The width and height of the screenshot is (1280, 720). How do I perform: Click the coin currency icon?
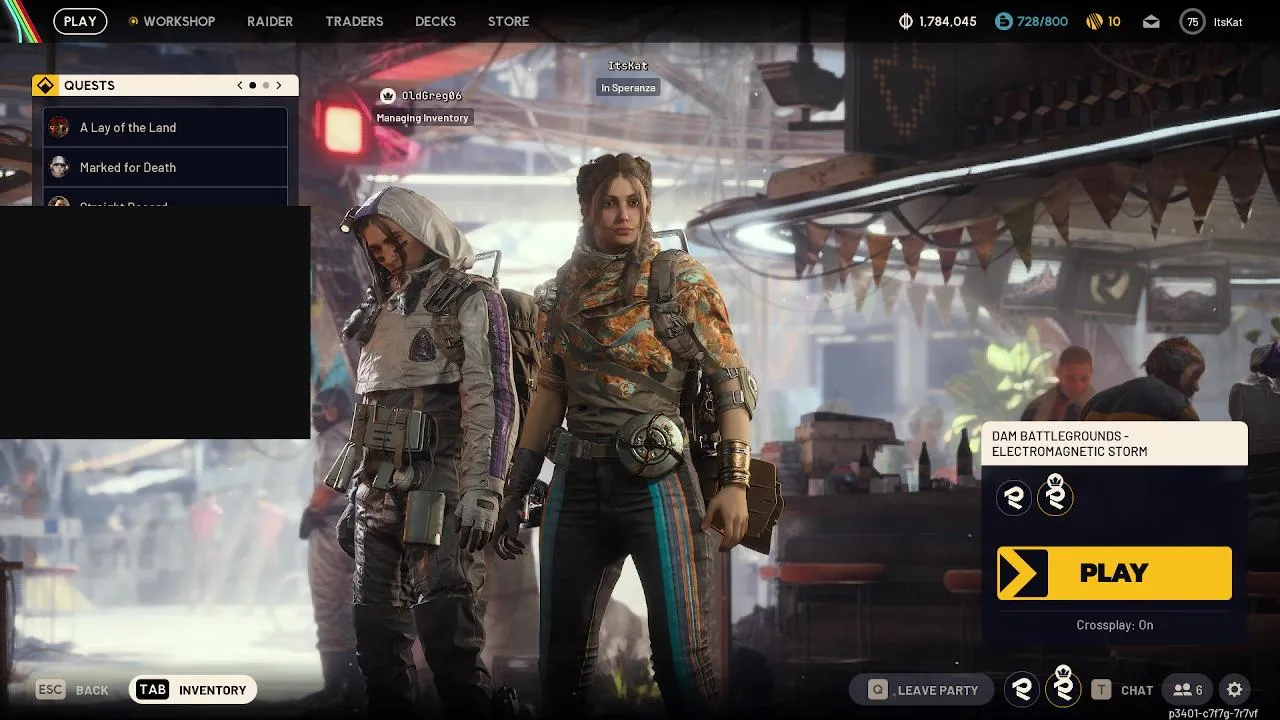(x=906, y=21)
